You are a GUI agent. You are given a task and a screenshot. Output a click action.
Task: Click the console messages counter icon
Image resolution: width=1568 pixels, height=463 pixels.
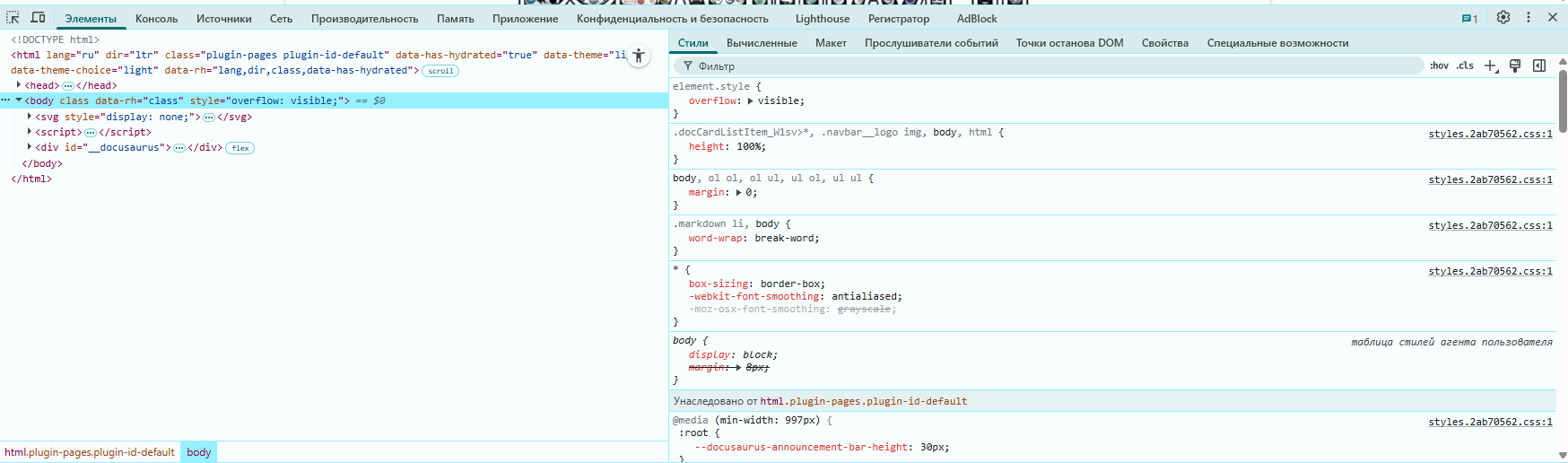click(1469, 19)
